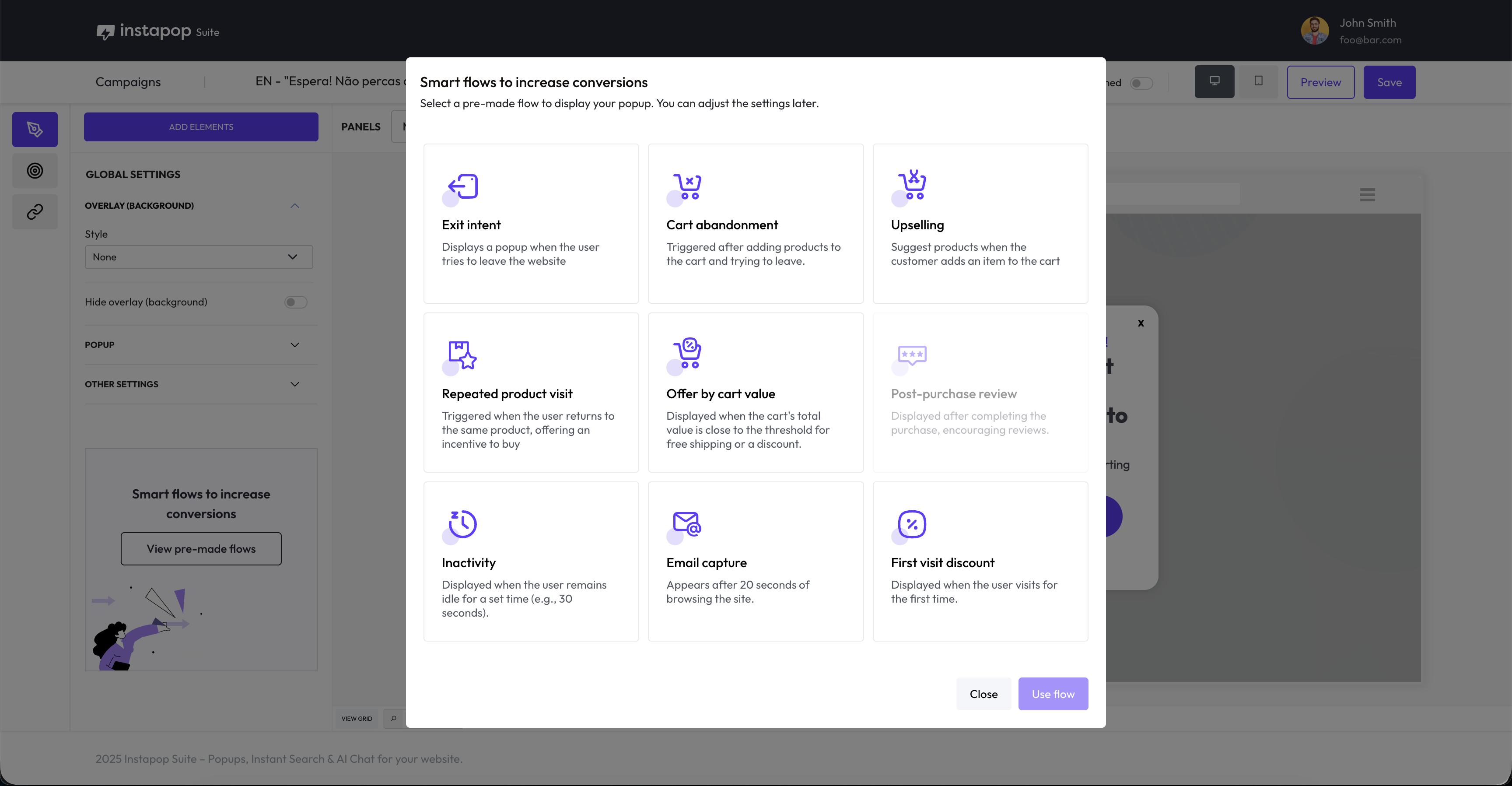This screenshot has width=1512, height=786.
Task: Select the First visit discount flow
Action: pyautogui.click(x=980, y=561)
